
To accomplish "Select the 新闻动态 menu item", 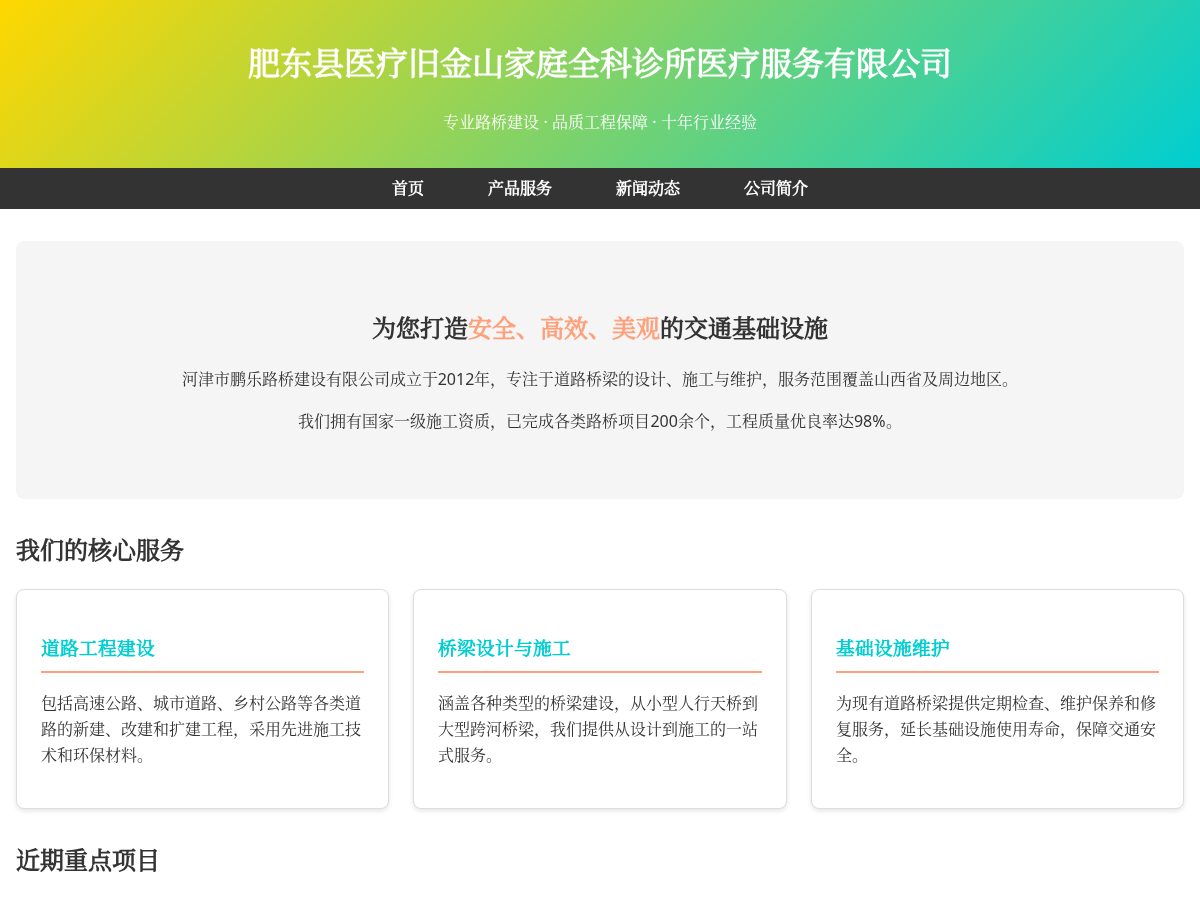I will 648,188.
